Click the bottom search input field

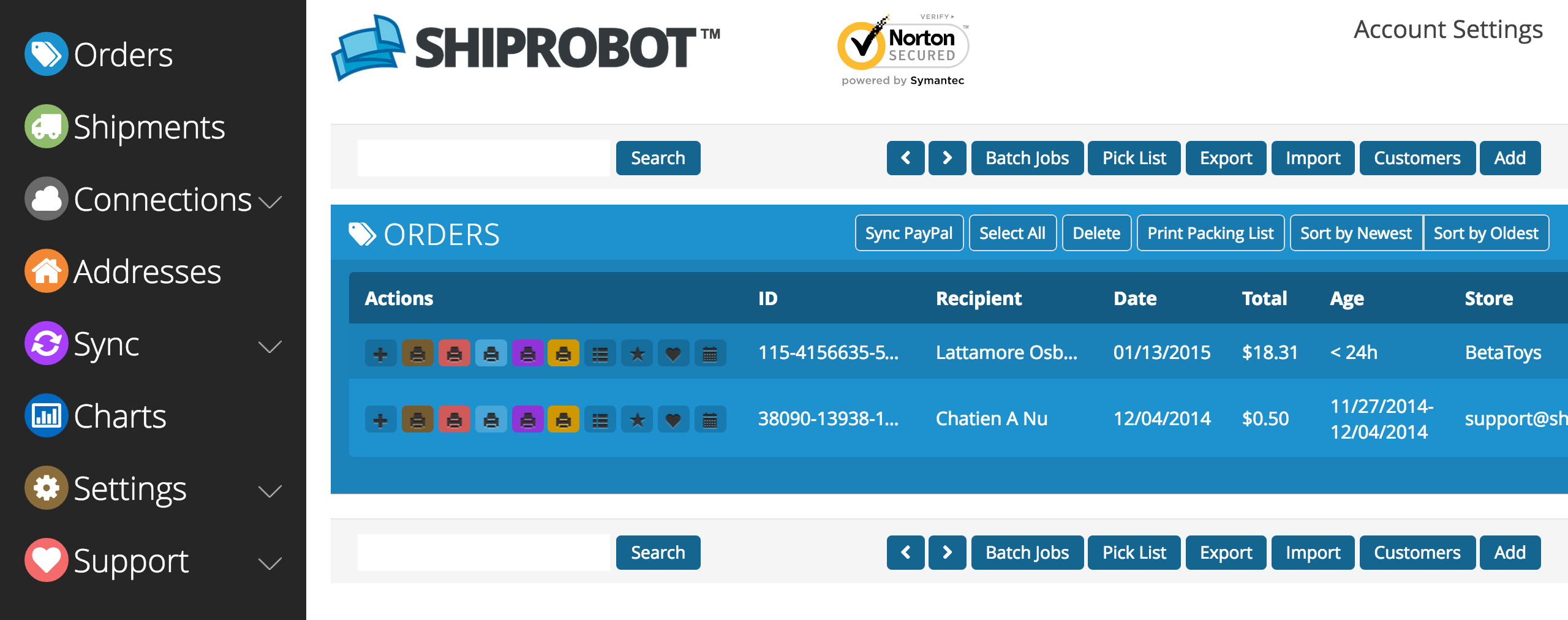tap(483, 553)
